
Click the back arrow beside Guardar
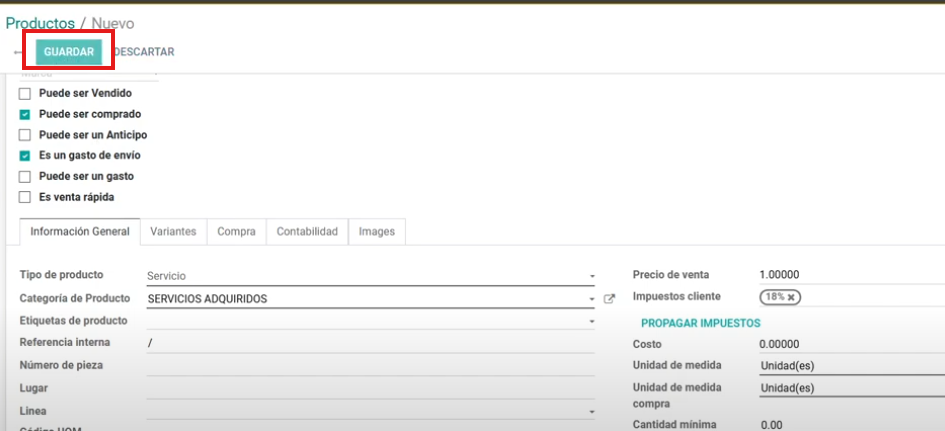[x=18, y=52]
